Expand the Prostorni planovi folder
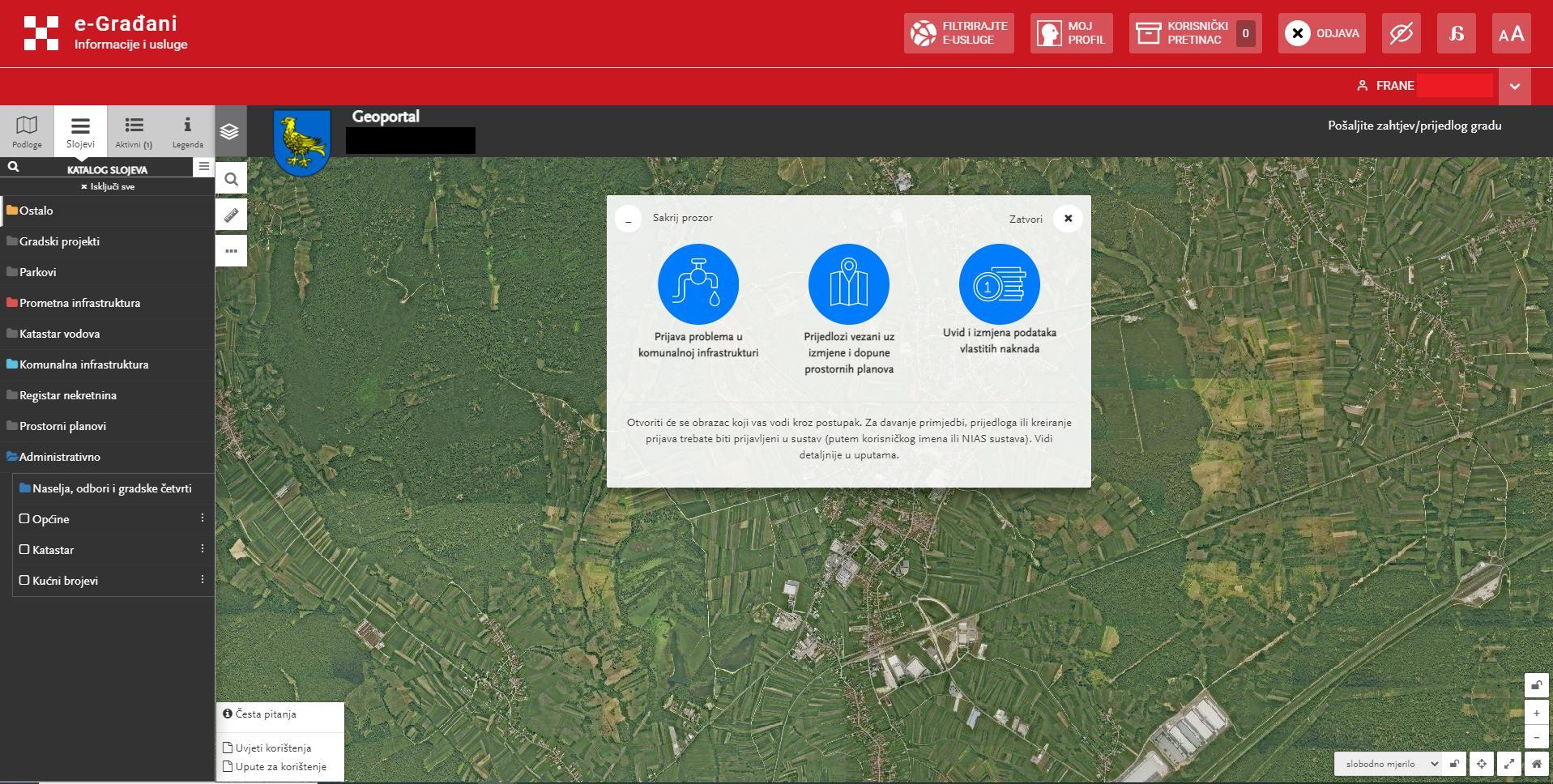 tap(62, 426)
